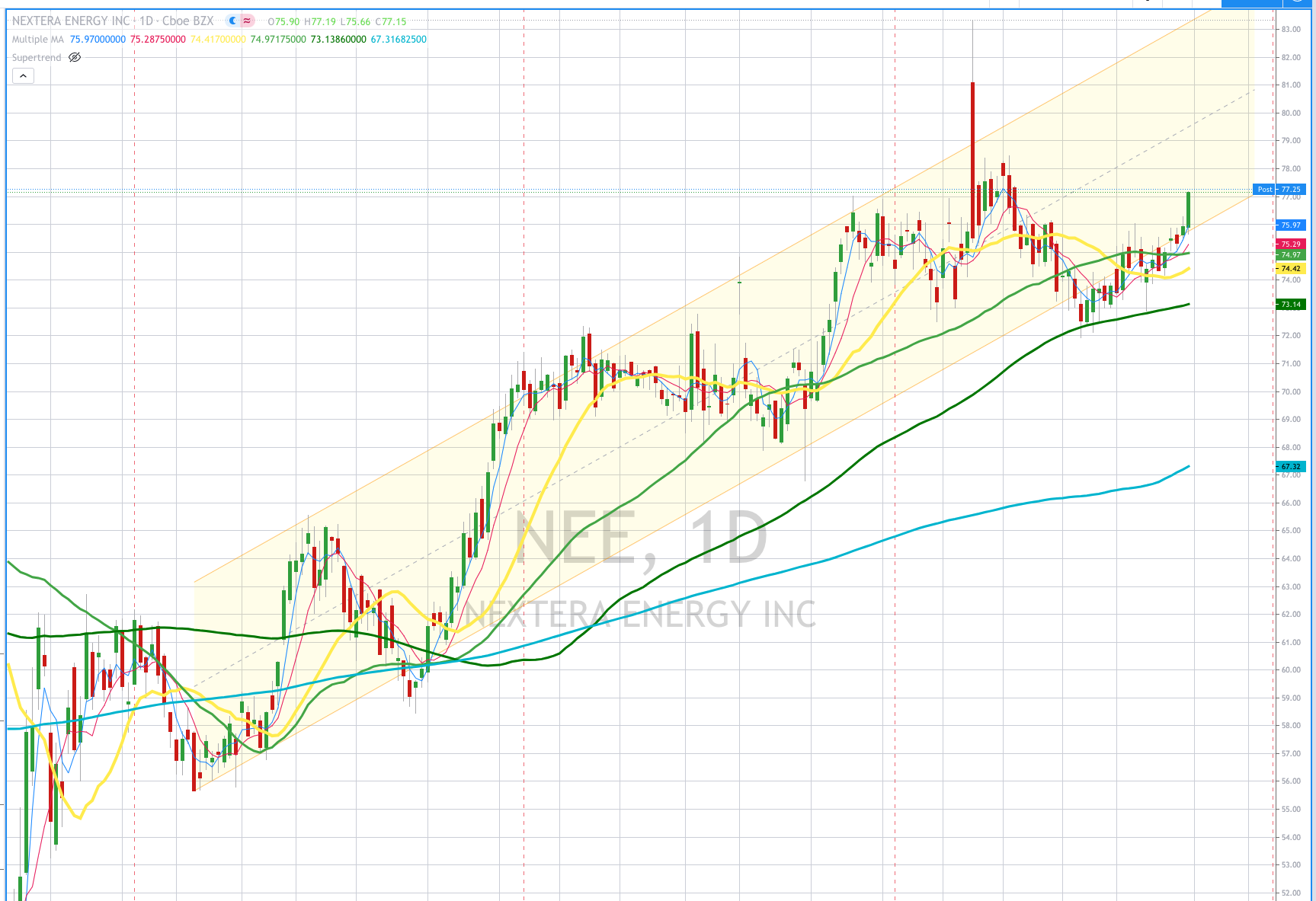Image resolution: width=1316 pixels, height=901 pixels.
Task: Click the green MA value 74.97175000
Action: click(278, 40)
